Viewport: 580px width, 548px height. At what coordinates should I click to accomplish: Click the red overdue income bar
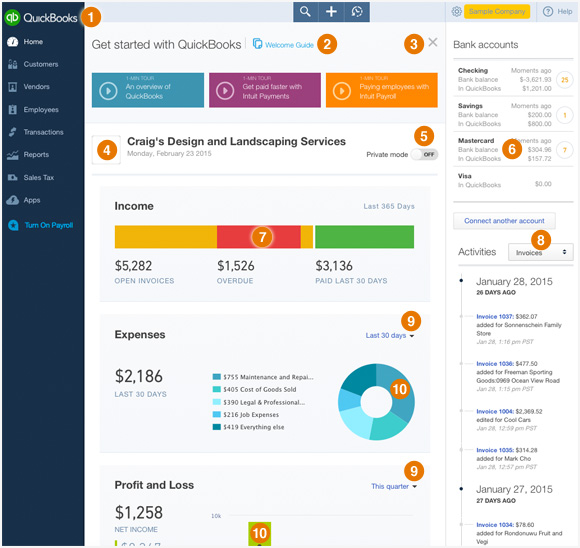pos(259,237)
